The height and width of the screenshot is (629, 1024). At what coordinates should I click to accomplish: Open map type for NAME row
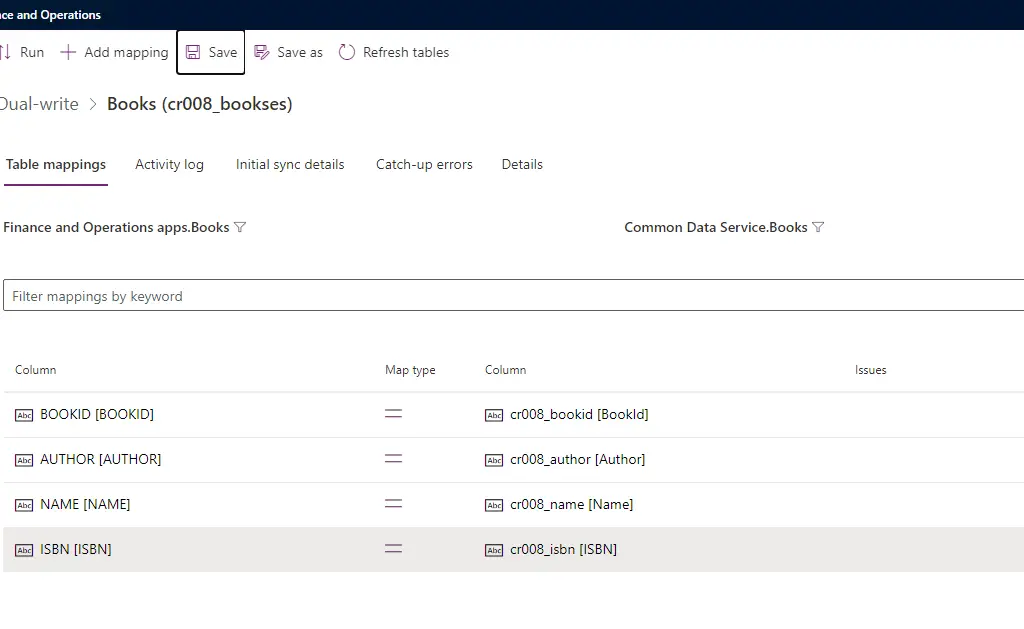pyautogui.click(x=393, y=504)
